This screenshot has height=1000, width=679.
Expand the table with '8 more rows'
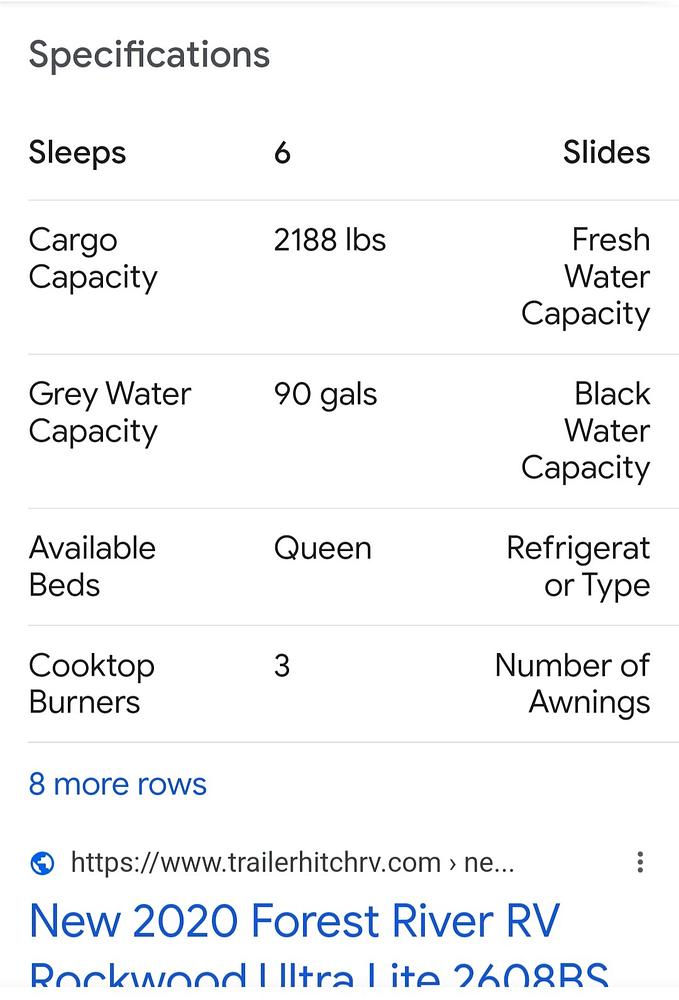point(118,784)
